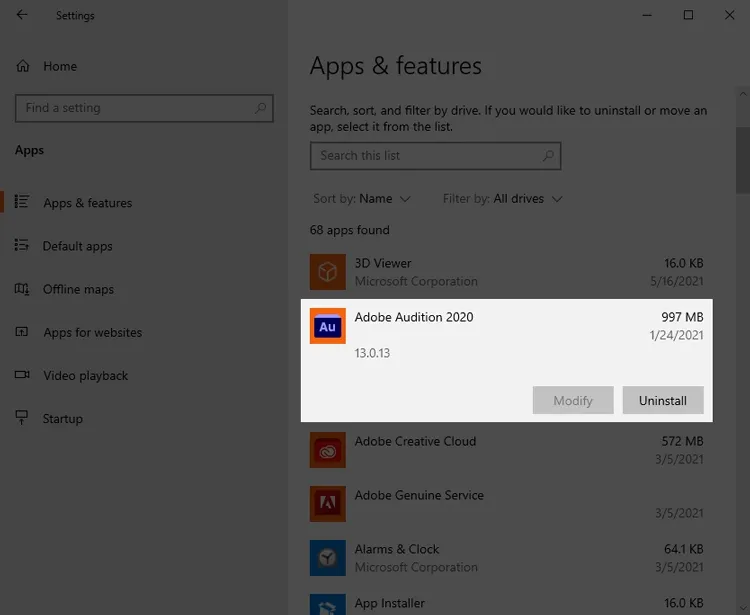Click the Apps & features list icon
The image size is (750, 615).
coord(22,201)
